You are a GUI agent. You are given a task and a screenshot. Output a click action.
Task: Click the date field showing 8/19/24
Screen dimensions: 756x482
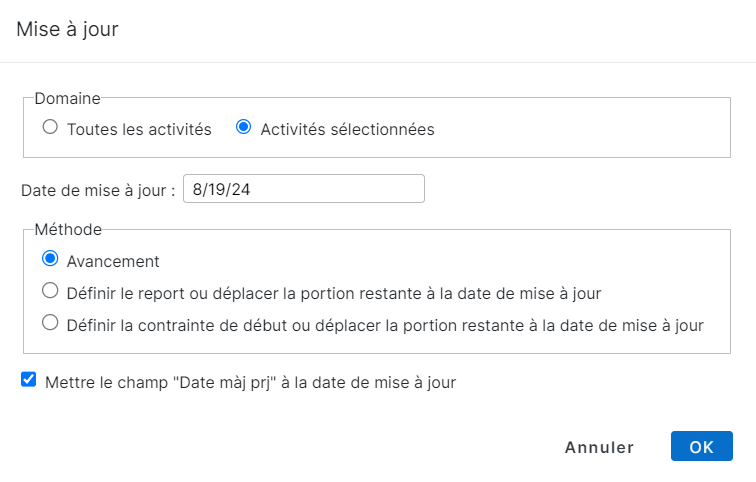click(x=304, y=189)
